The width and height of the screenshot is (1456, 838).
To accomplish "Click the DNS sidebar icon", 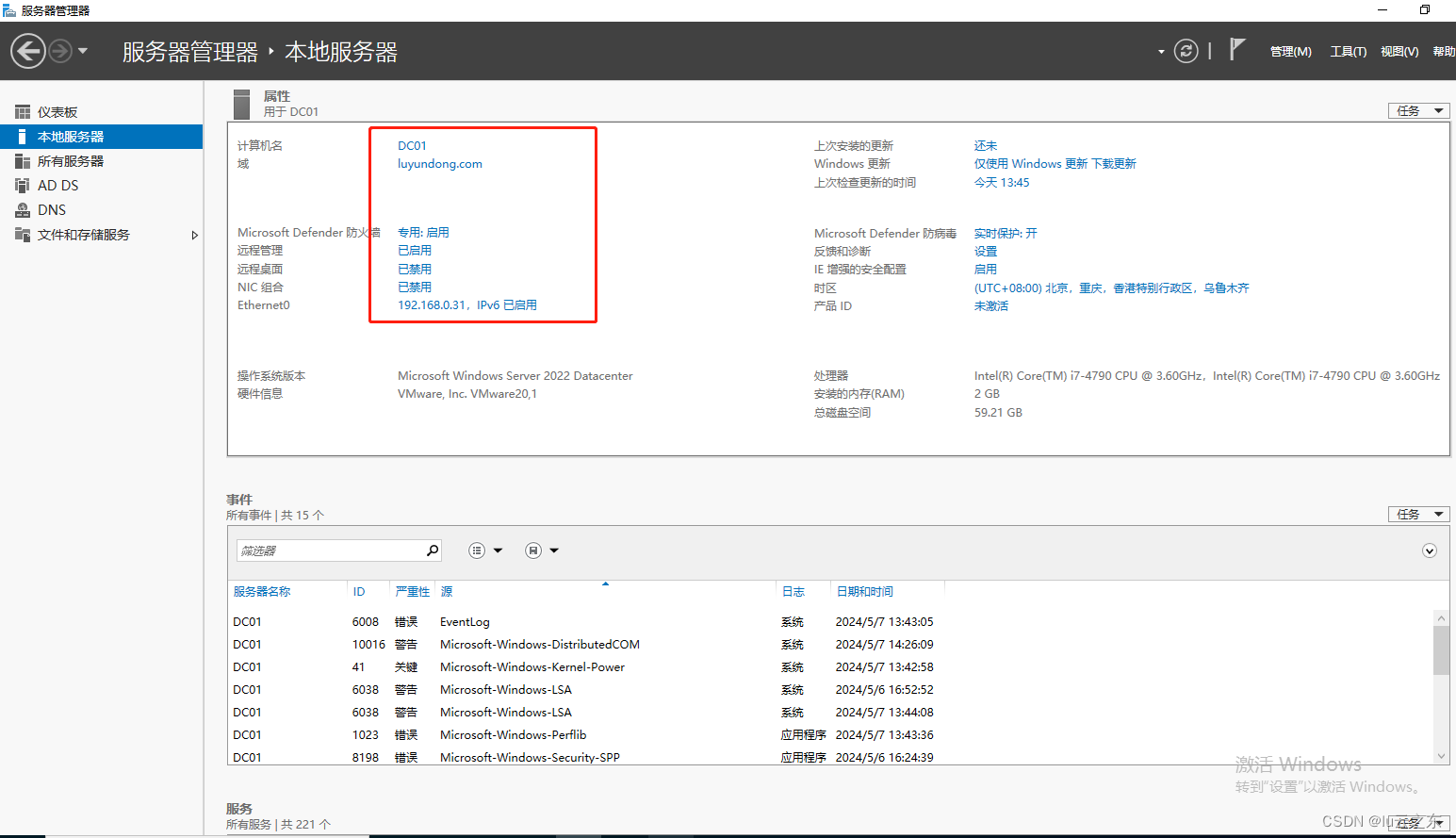I will point(23,210).
